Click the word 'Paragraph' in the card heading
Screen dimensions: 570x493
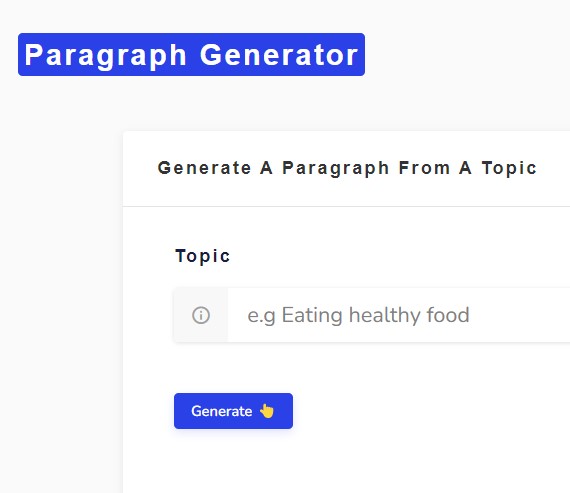(x=336, y=169)
